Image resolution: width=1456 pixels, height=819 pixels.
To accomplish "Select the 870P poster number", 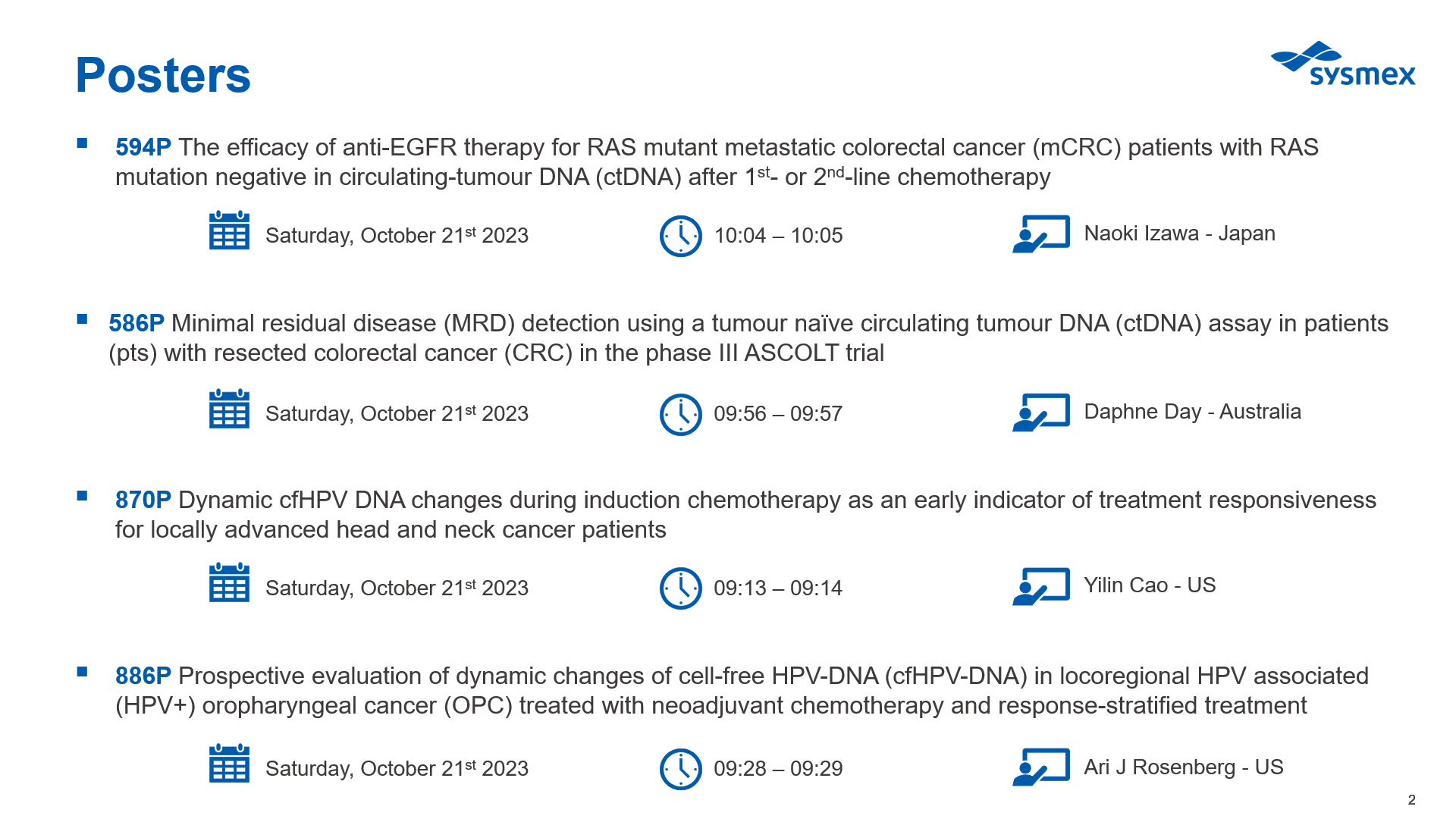I will tap(143, 500).
